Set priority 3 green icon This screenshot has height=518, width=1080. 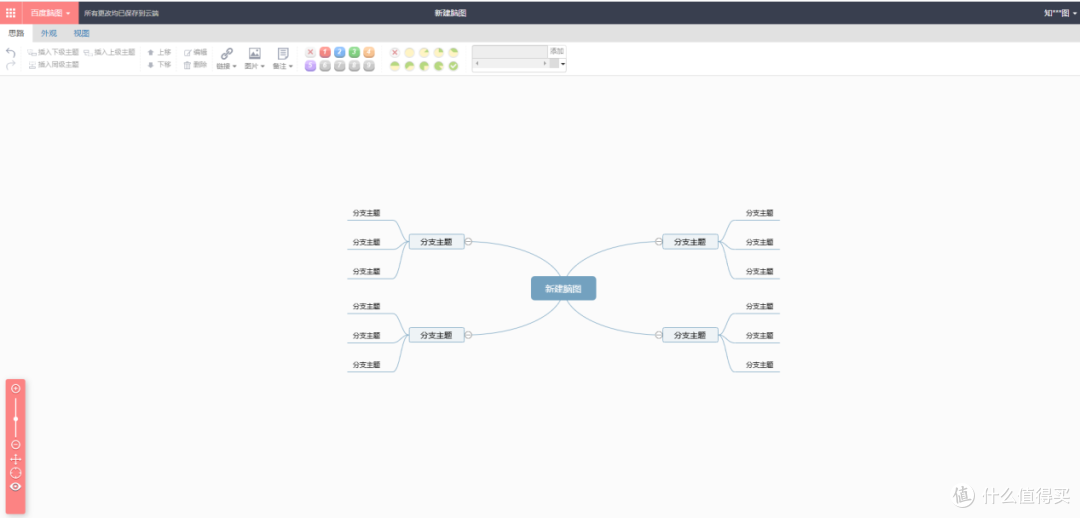click(354, 52)
